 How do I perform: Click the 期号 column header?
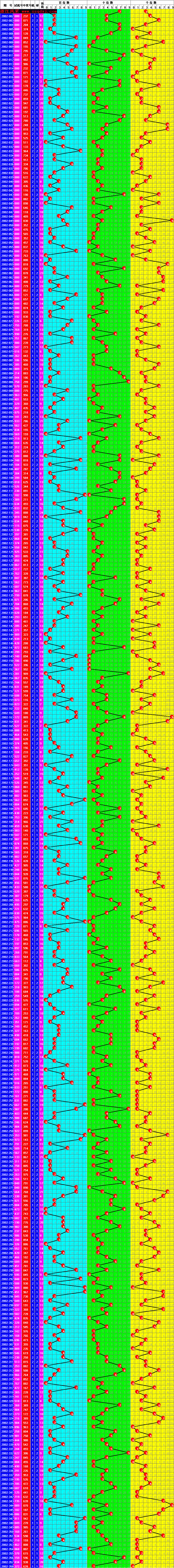click(7, 6)
